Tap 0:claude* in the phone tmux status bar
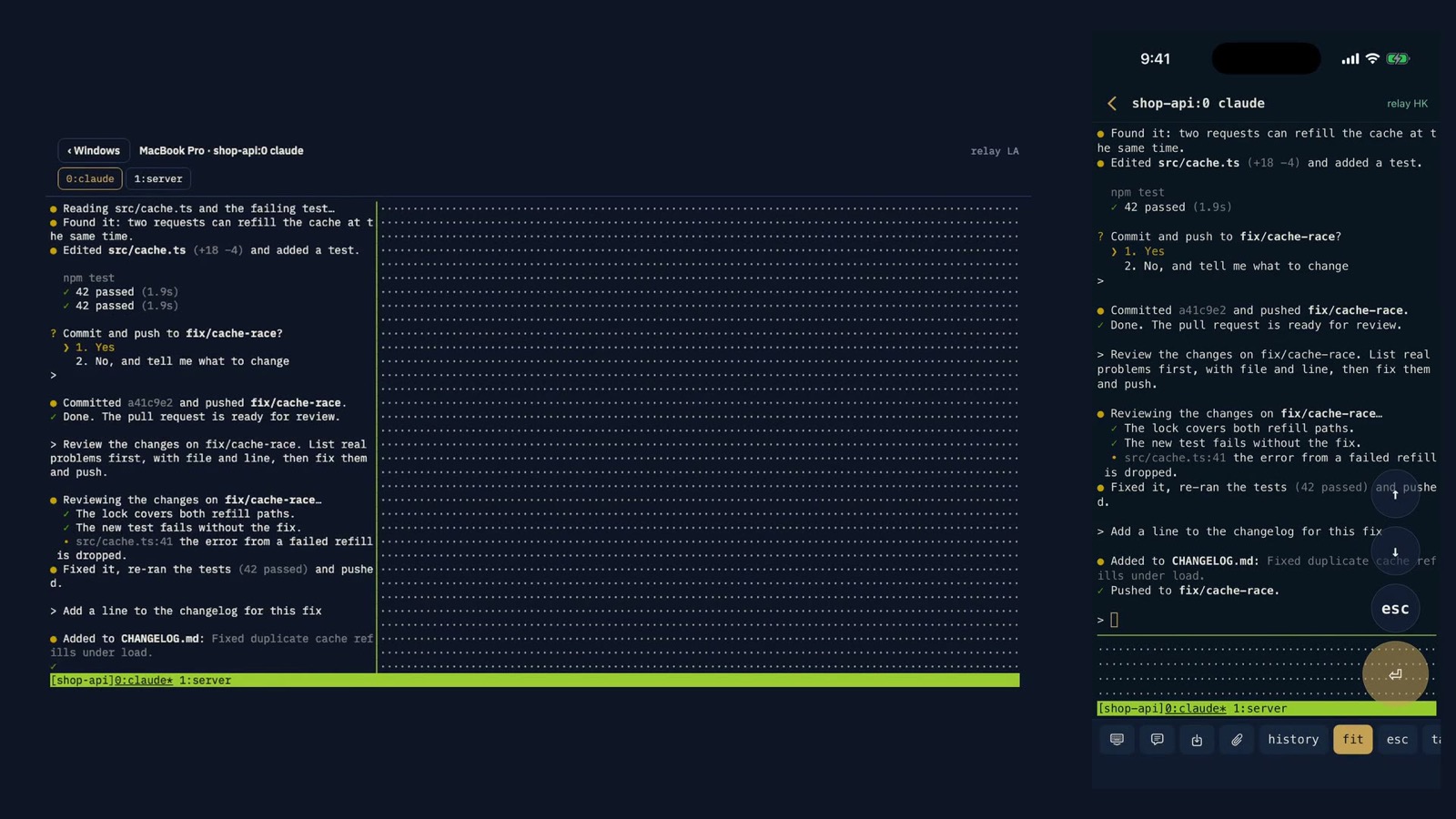This screenshot has width=1456, height=819. click(x=1196, y=709)
